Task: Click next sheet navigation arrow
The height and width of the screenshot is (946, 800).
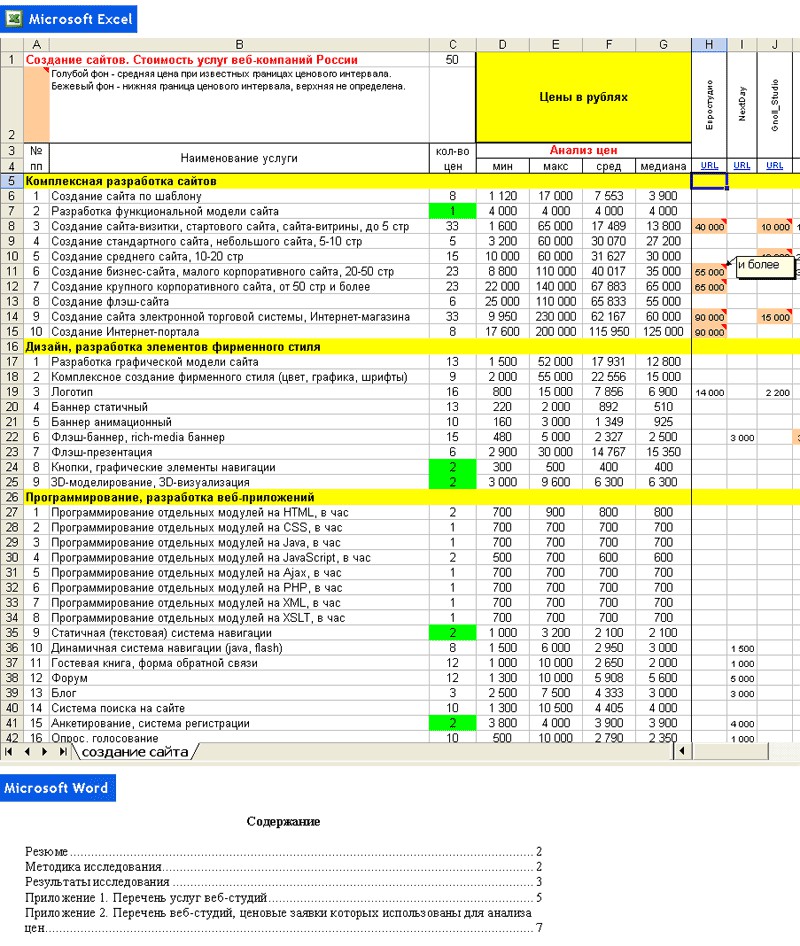Action: point(45,752)
